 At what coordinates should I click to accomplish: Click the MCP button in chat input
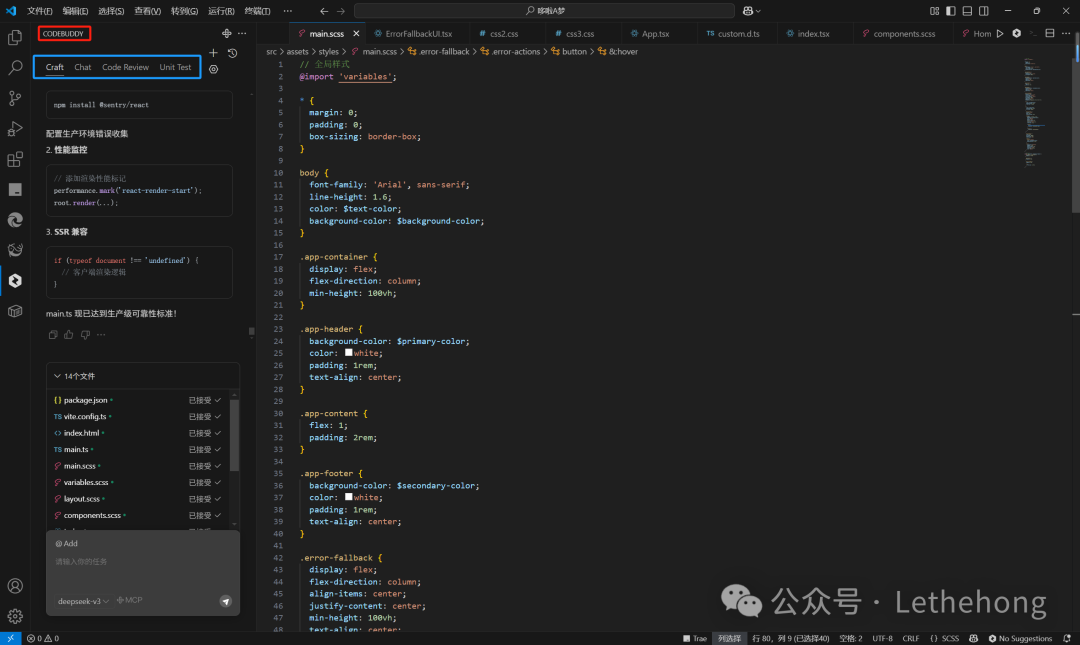tap(130, 601)
